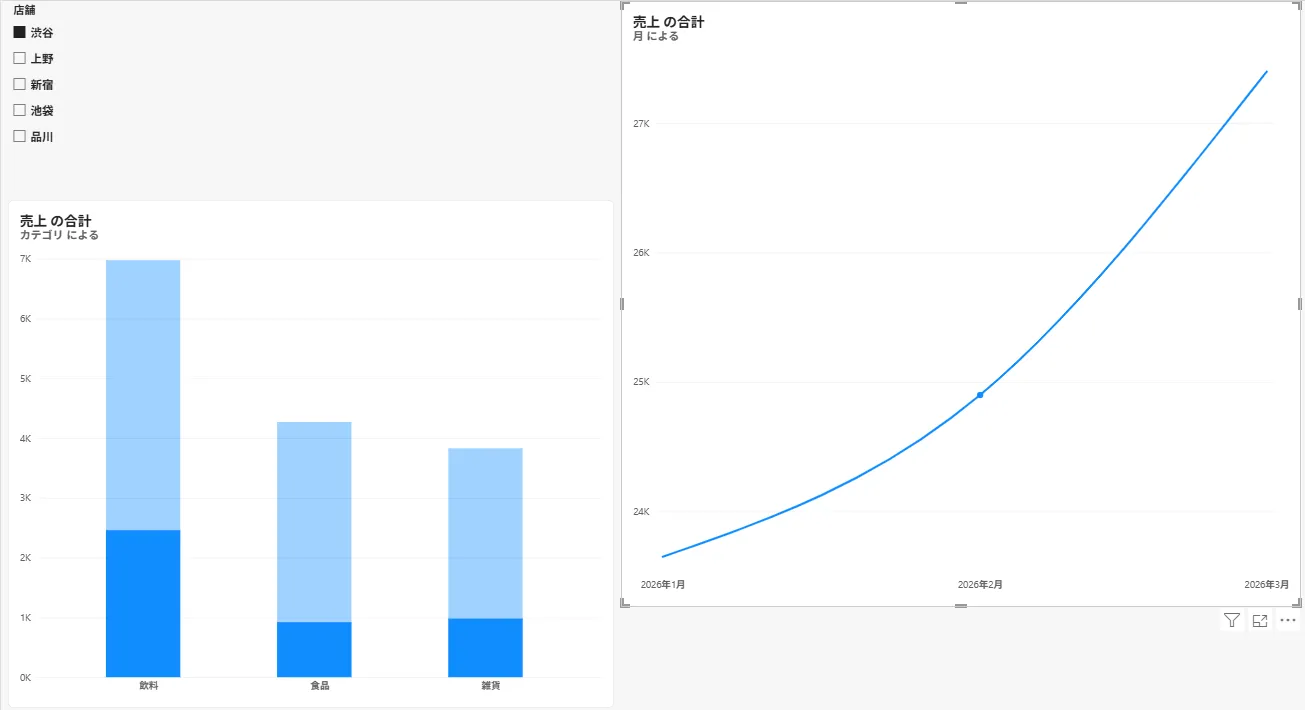Check the 上野 store checkbox
1305x710 pixels.
[x=19, y=58]
